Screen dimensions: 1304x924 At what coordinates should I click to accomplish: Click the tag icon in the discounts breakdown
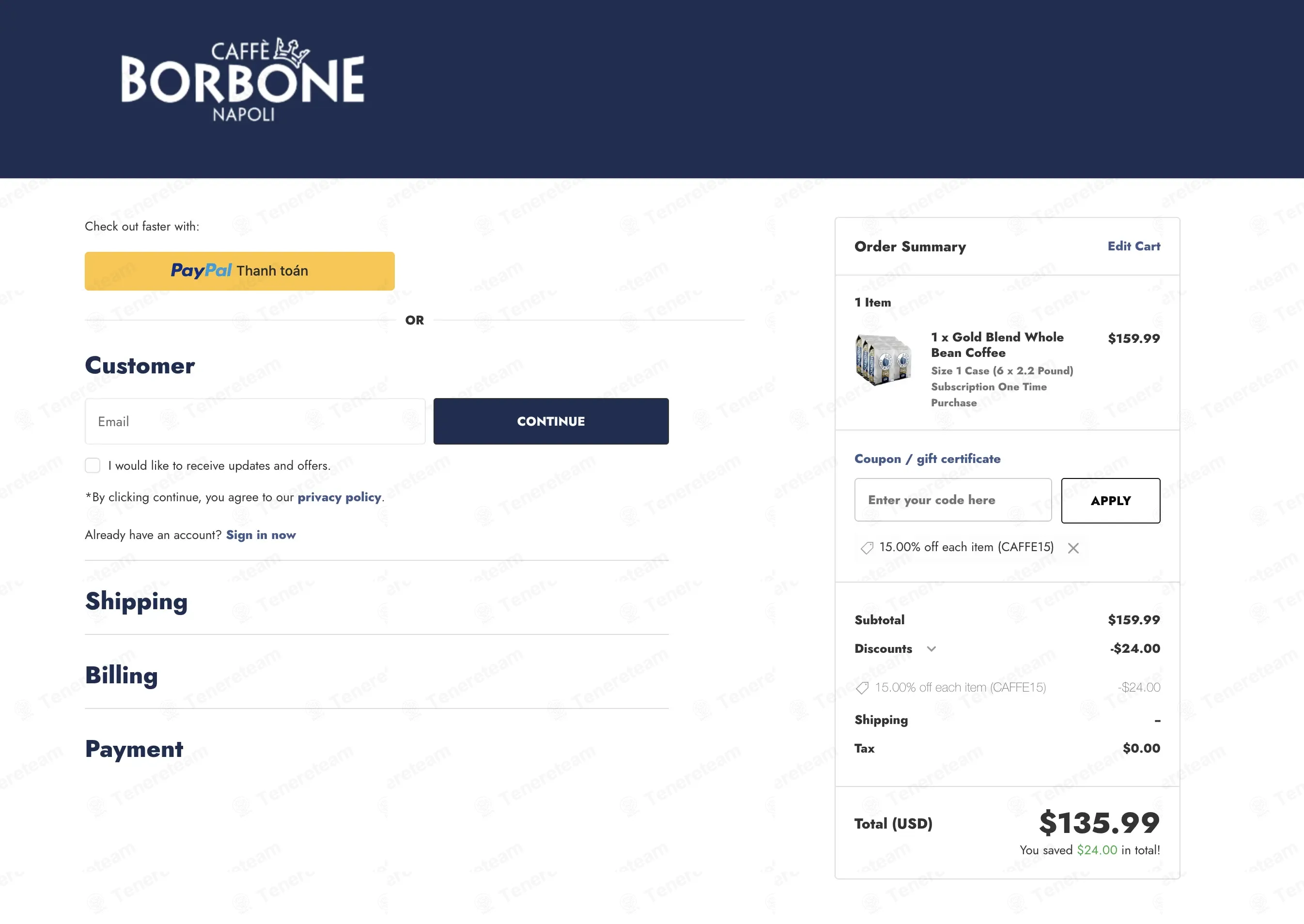click(862, 688)
